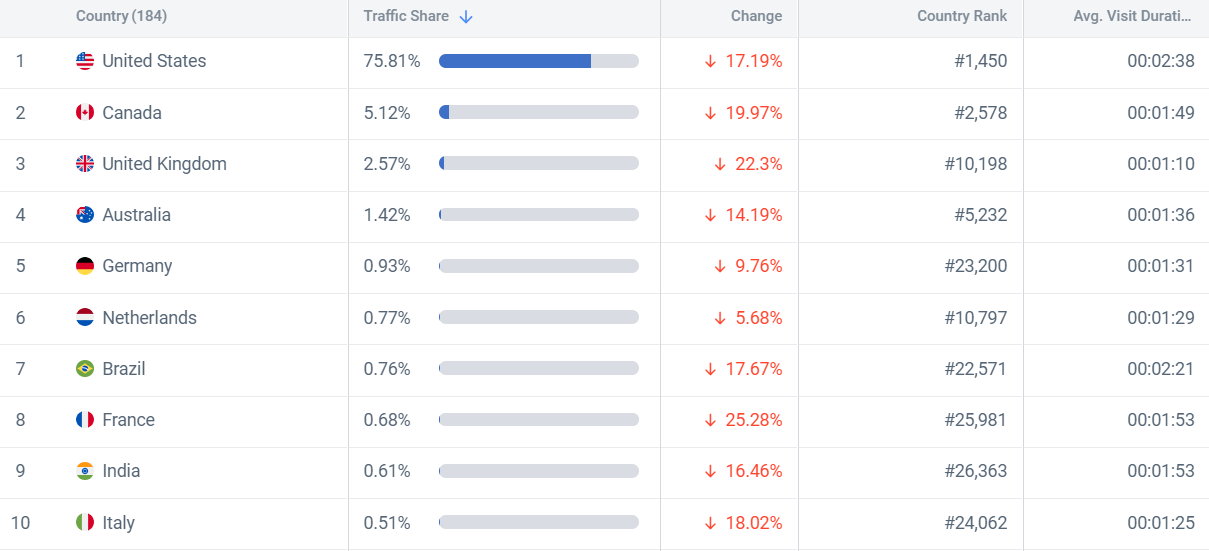
Task: Click the Brazil flag icon
Action: click(x=85, y=369)
